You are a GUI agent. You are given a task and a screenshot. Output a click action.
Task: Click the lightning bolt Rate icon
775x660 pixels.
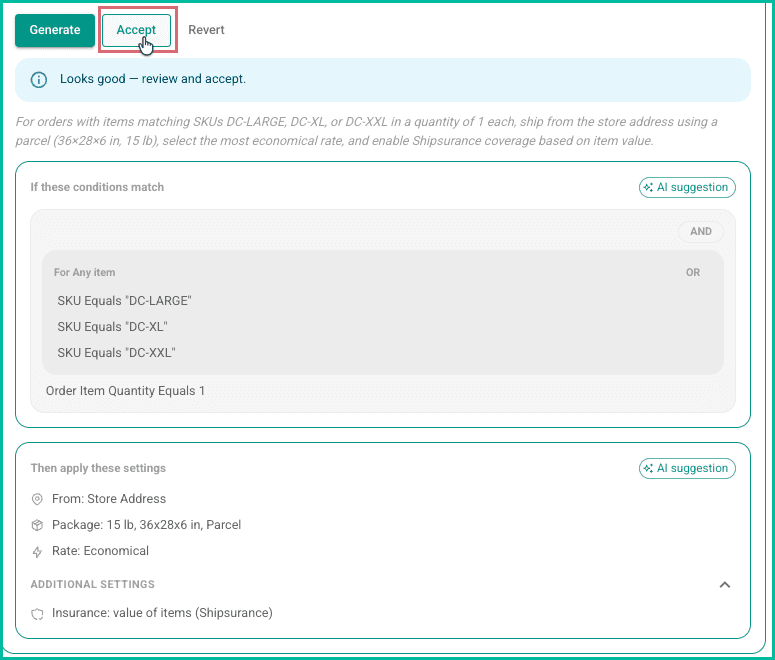tap(37, 552)
